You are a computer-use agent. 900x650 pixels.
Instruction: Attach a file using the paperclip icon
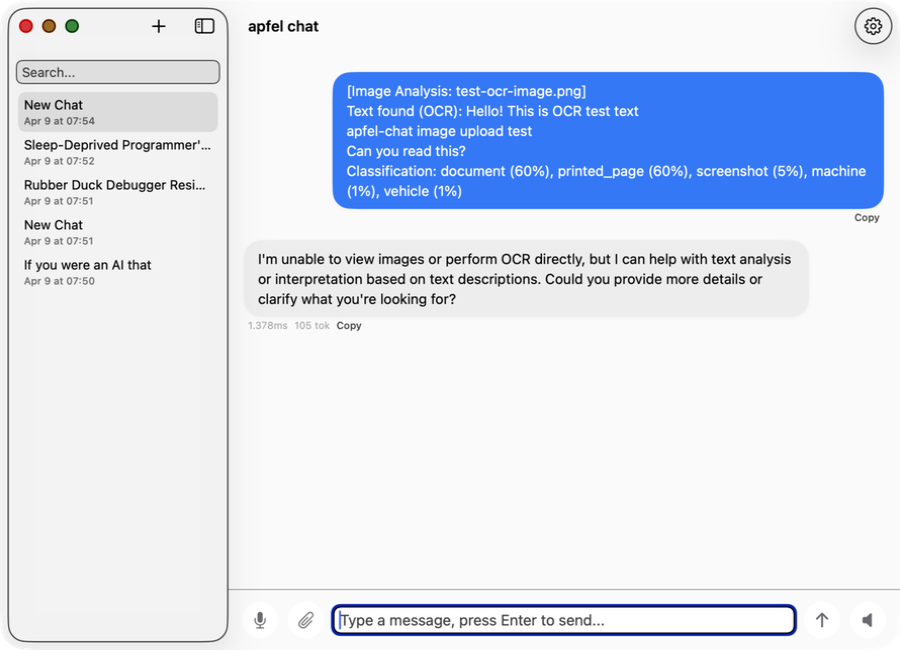[305, 620]
